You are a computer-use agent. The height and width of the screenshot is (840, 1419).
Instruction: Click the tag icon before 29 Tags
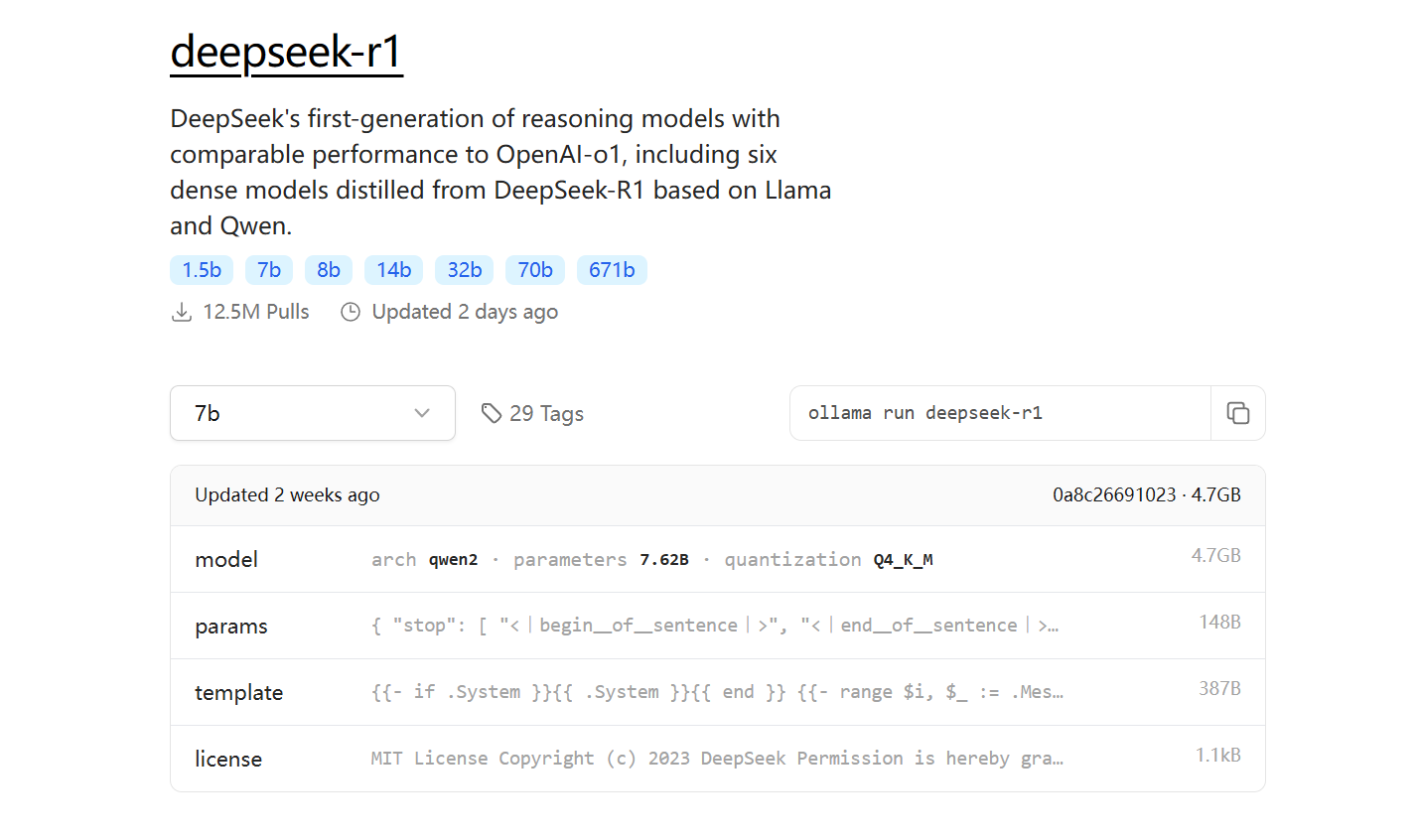(x=493, y=413)
